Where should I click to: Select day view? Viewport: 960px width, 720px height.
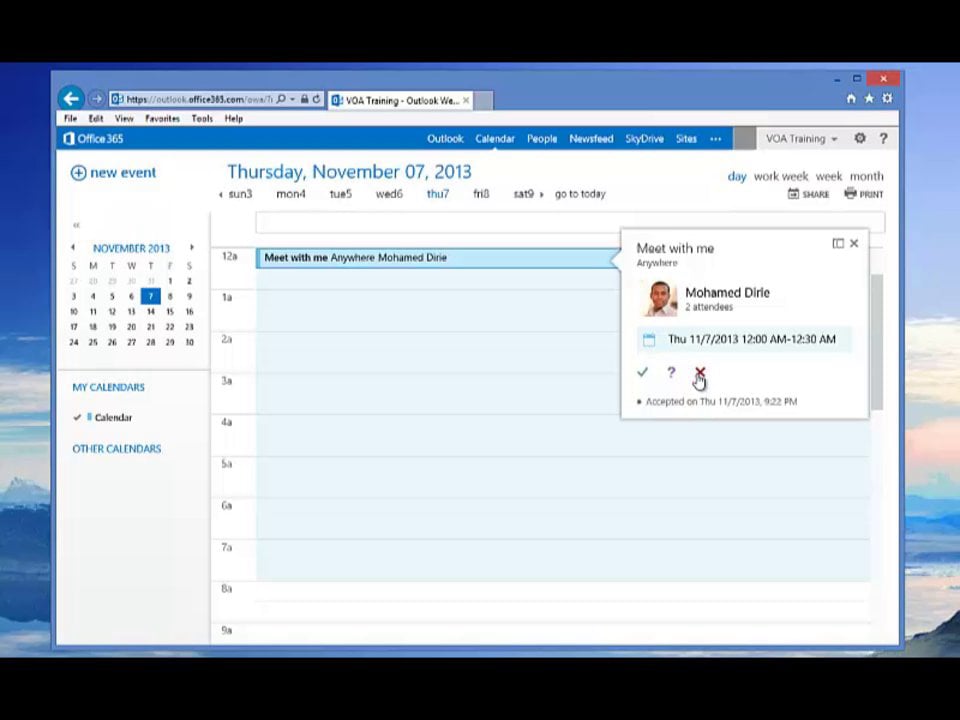(x=737, y=176)
